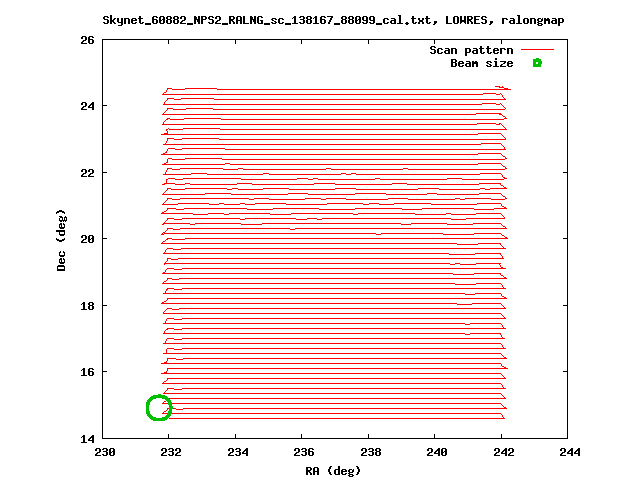Viewport: 640px width, 480px height.
Task: Click the RA axis value 240
Action: (437, 452)
